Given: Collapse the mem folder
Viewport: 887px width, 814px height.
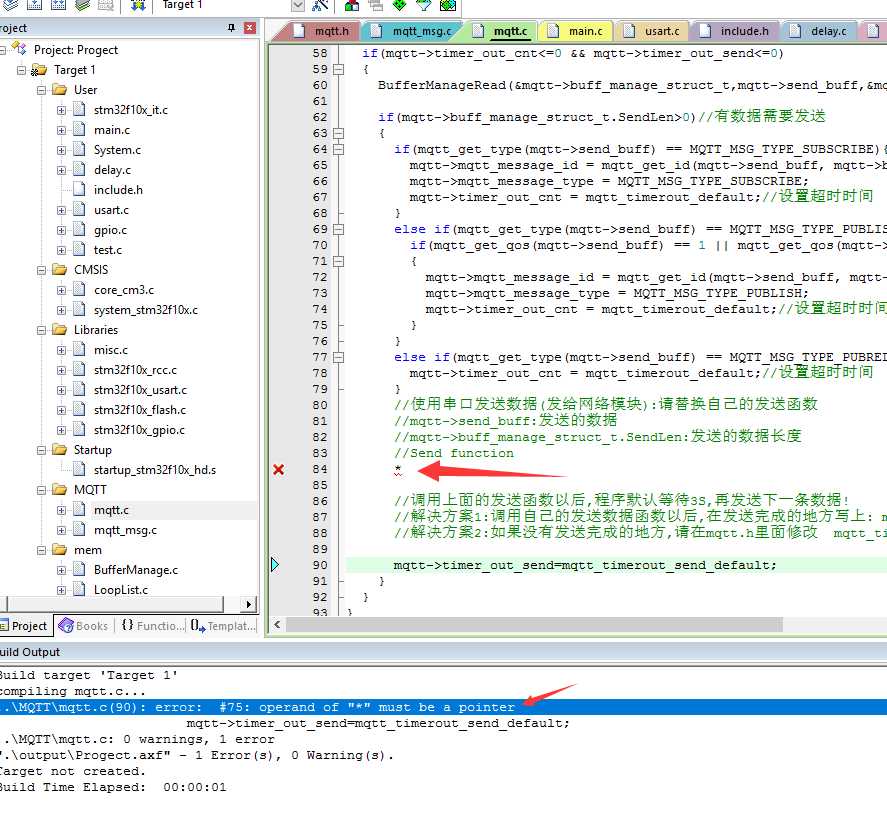Looking at the screenshot, I should (x=41, y=550).
